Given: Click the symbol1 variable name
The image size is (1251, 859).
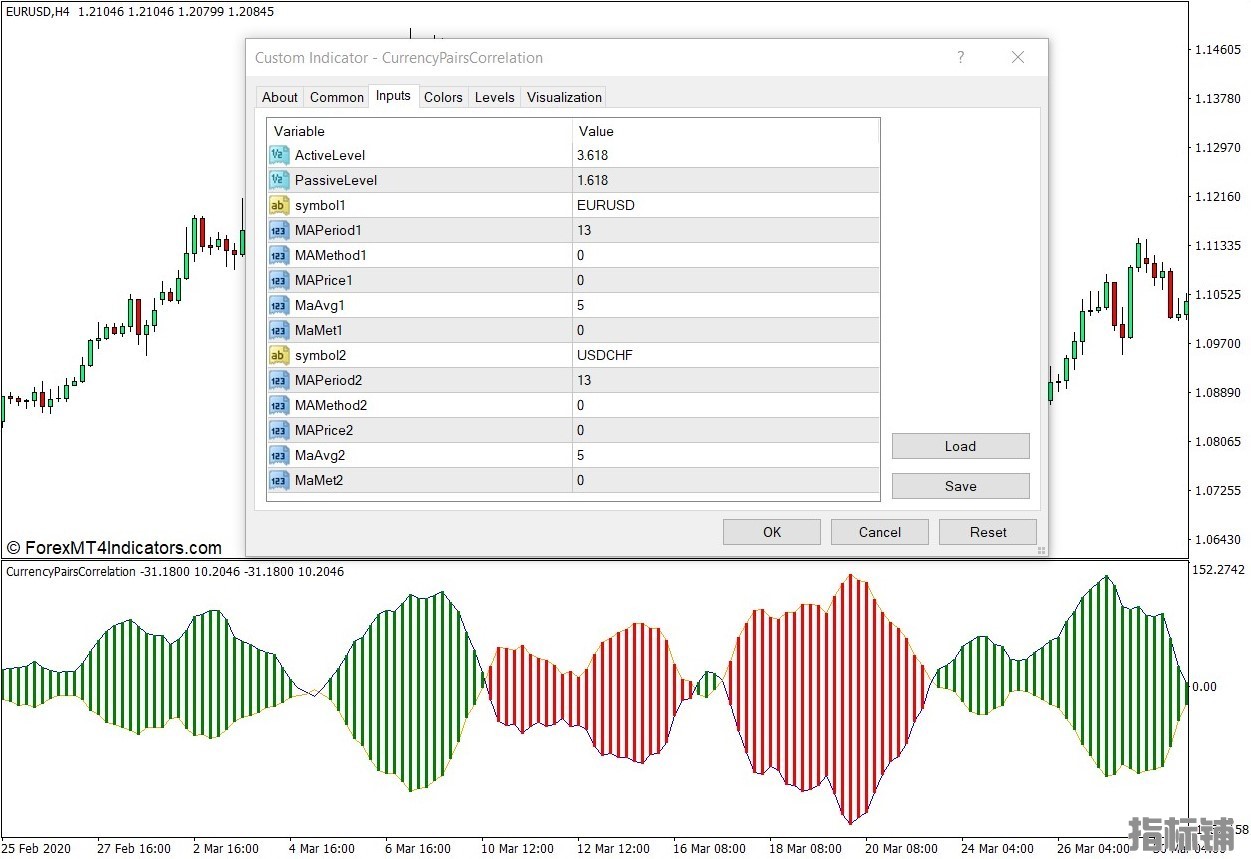Looking at the screenshot, I should [320, 205].
